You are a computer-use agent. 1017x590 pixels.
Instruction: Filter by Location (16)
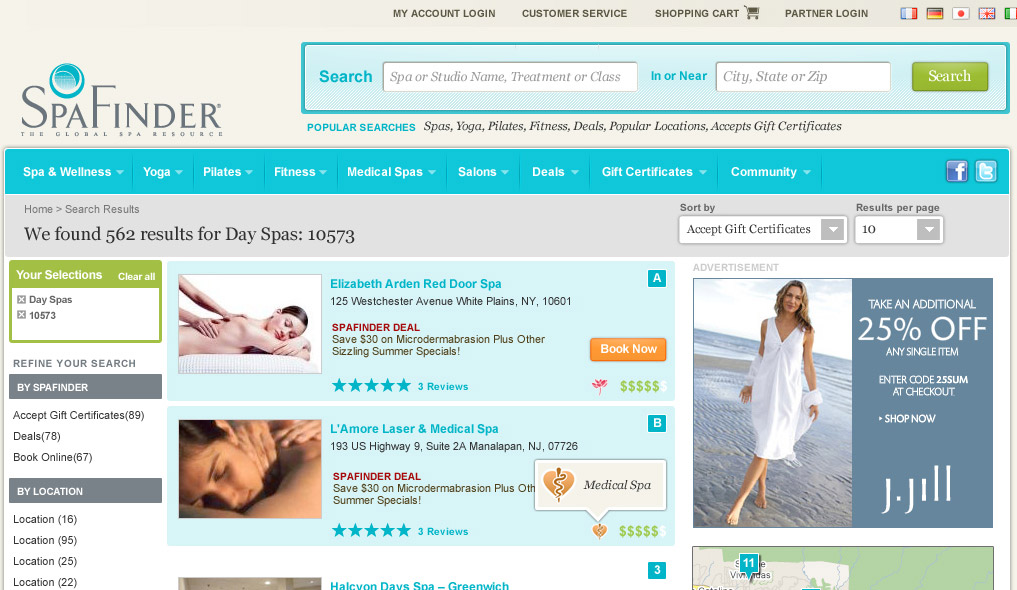click(x=45, y=519)
